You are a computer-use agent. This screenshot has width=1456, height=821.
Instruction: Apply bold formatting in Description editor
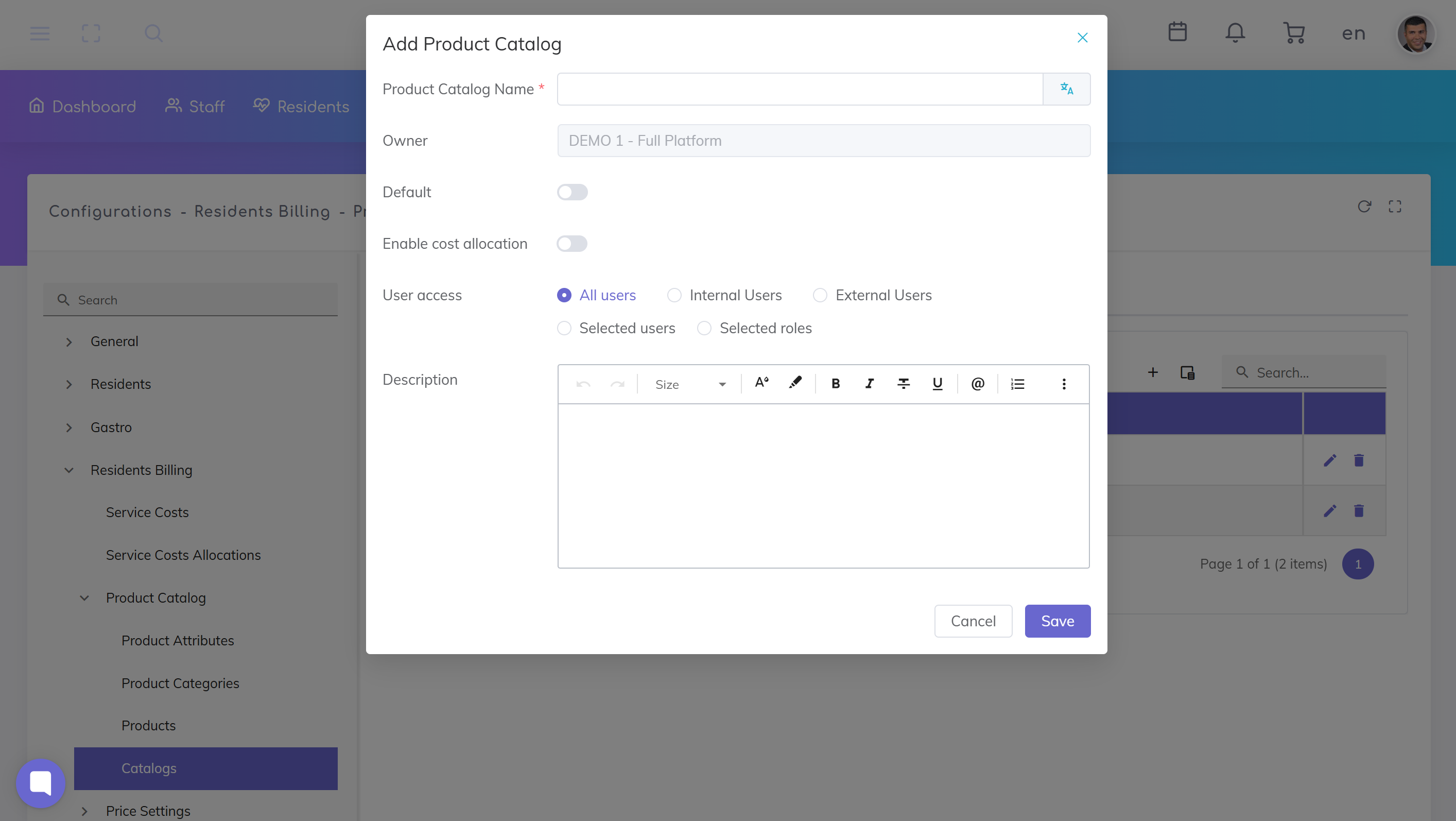[x=836, y=384]
